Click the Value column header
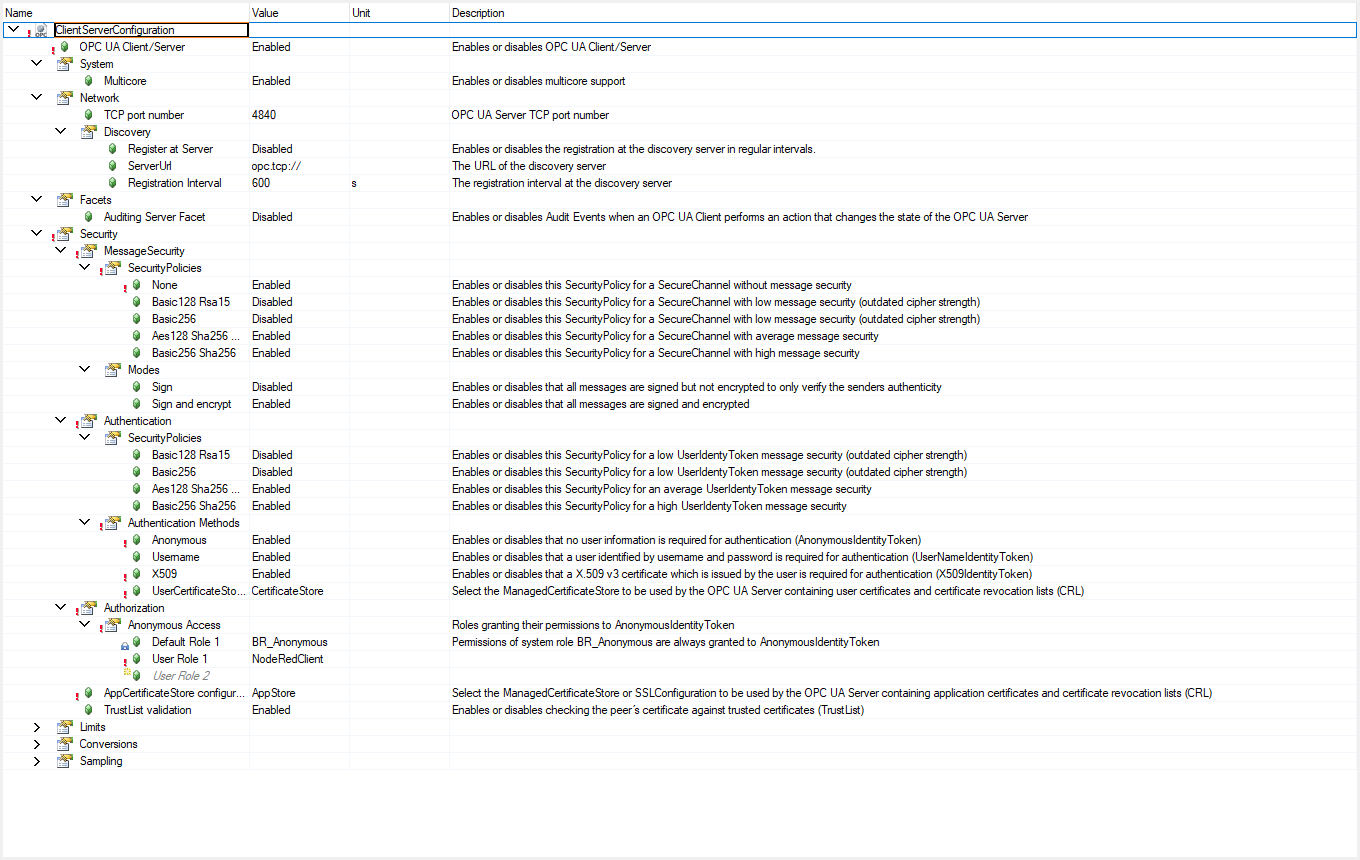 coord(299,13)
